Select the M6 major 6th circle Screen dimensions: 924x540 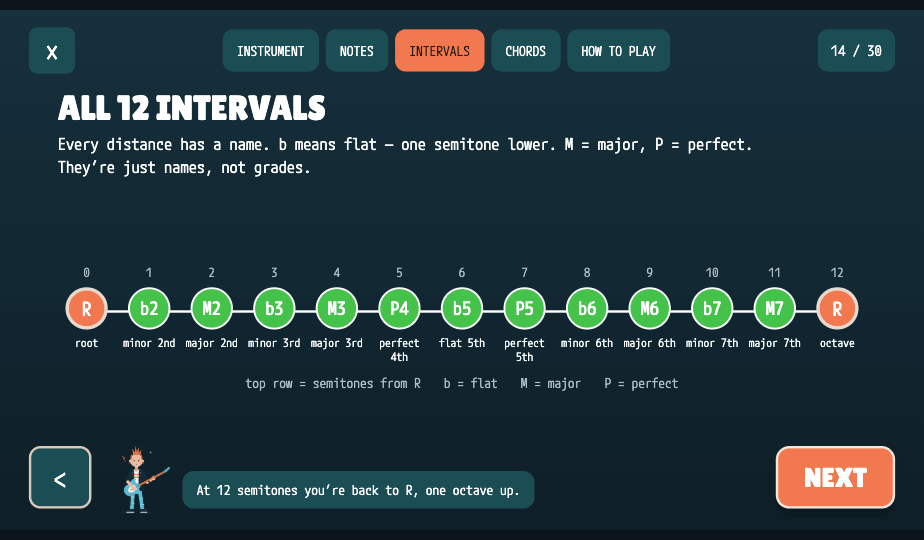(649, 308)
